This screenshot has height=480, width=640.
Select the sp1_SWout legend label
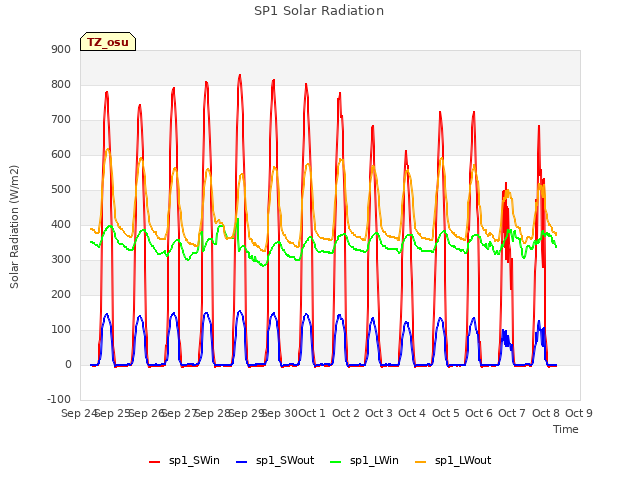tap(285, 460)
